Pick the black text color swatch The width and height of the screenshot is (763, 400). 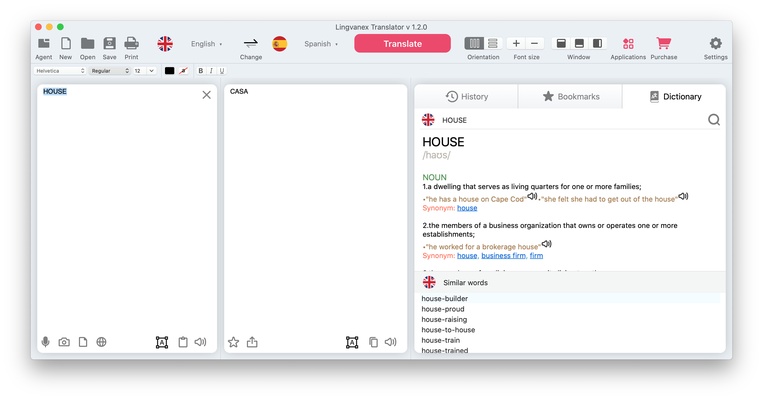tap(169, 71)
